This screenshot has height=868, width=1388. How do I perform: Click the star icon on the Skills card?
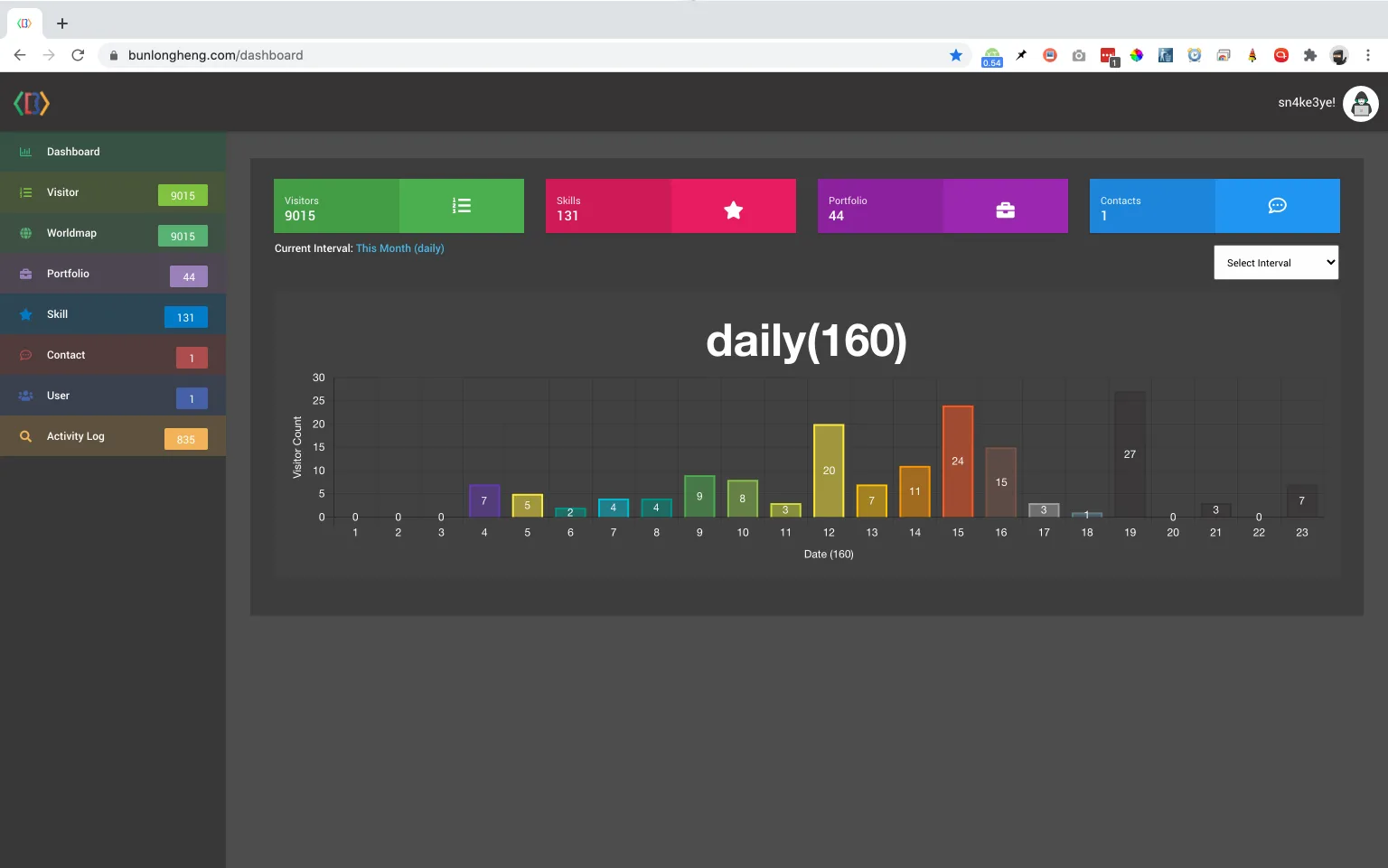733,209
